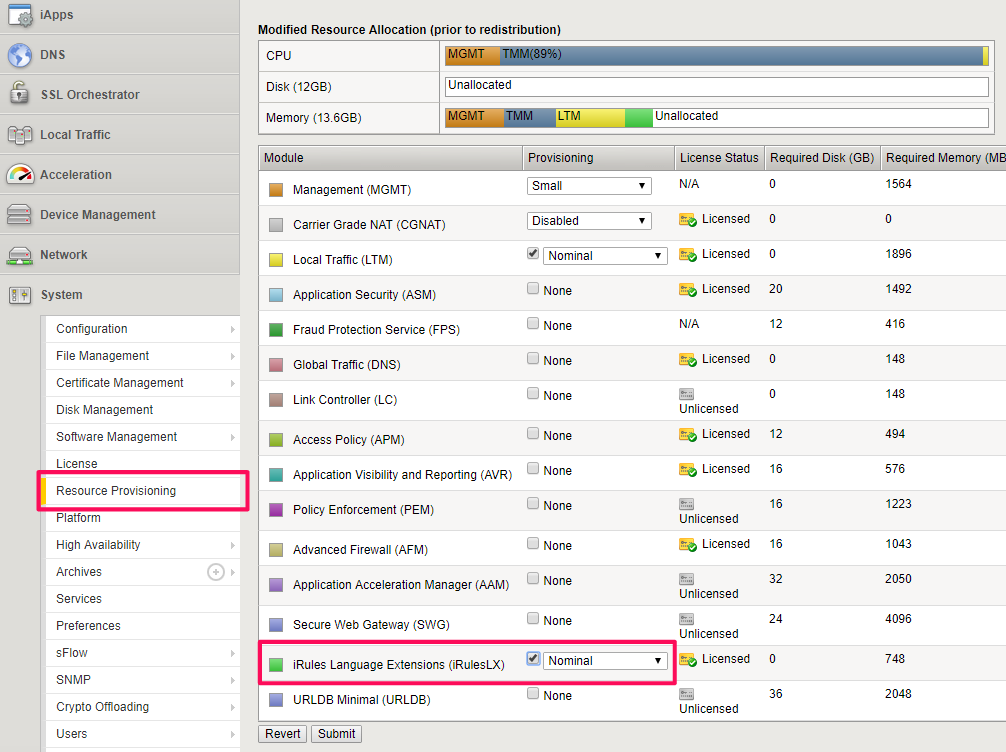This screenshot has width=1006, height=752.
Task: Click the Disk Unallocated allocation bar
Action: tap(717, 87)
